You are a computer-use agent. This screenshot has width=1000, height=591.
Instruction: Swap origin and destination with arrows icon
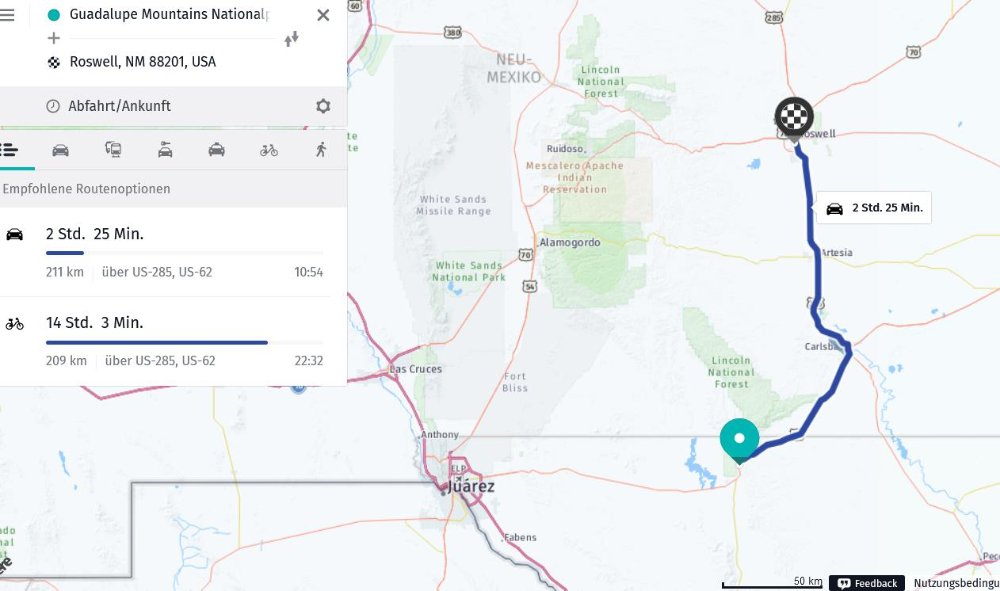point(291,39)
